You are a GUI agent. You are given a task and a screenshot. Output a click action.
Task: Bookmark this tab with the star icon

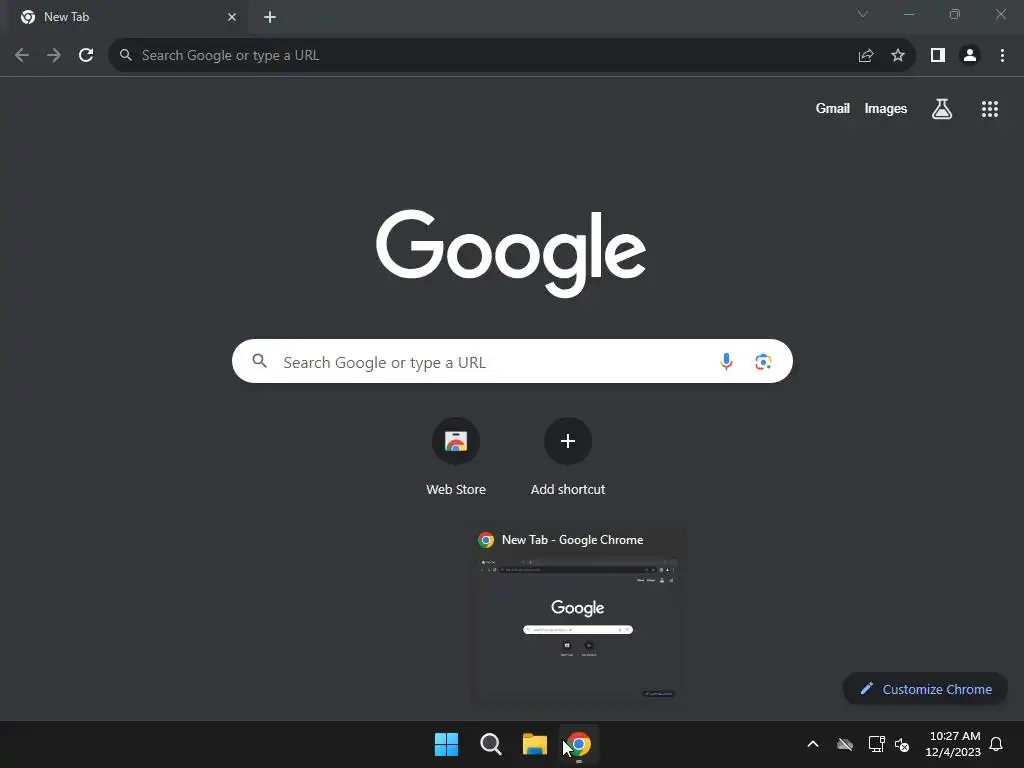898,56
